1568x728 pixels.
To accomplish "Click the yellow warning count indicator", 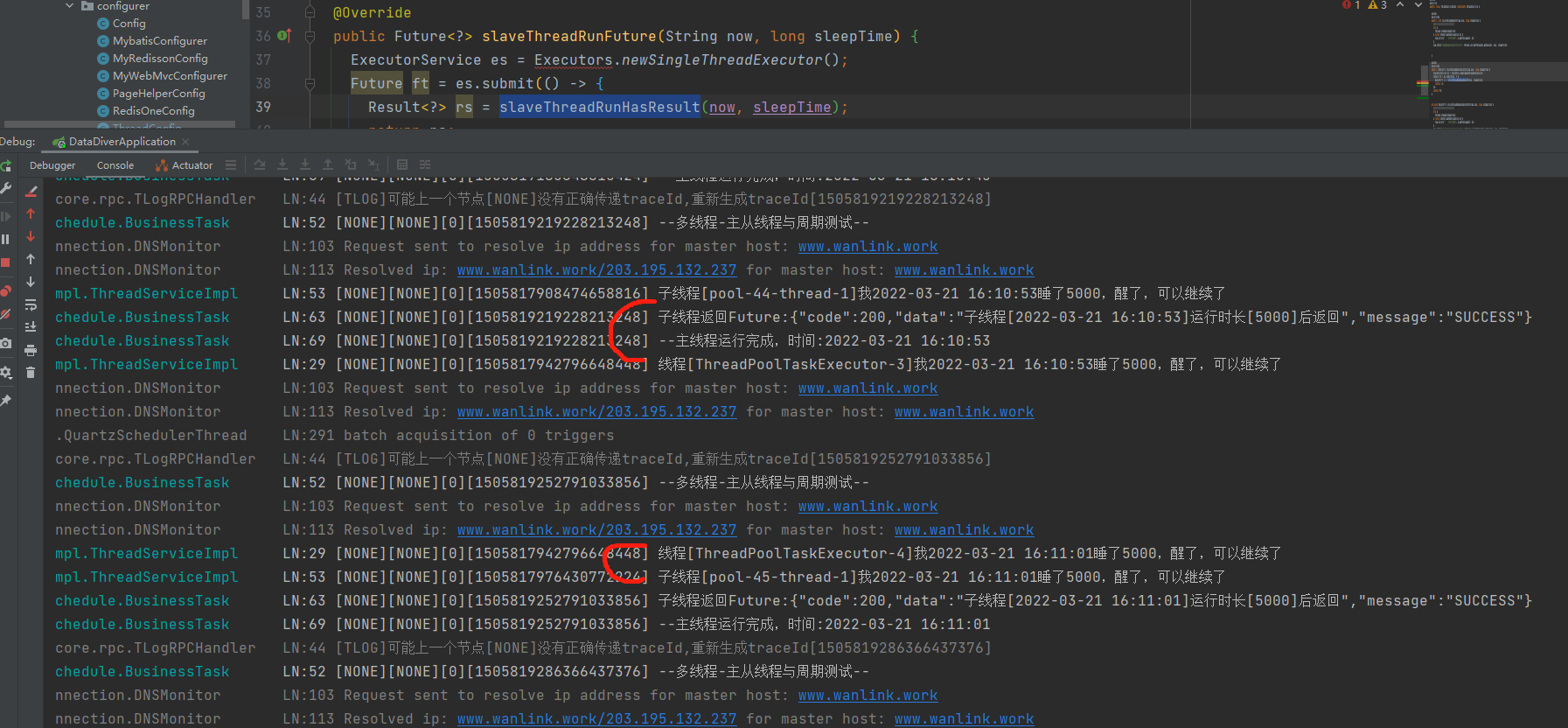I will tap(1377, 5).
